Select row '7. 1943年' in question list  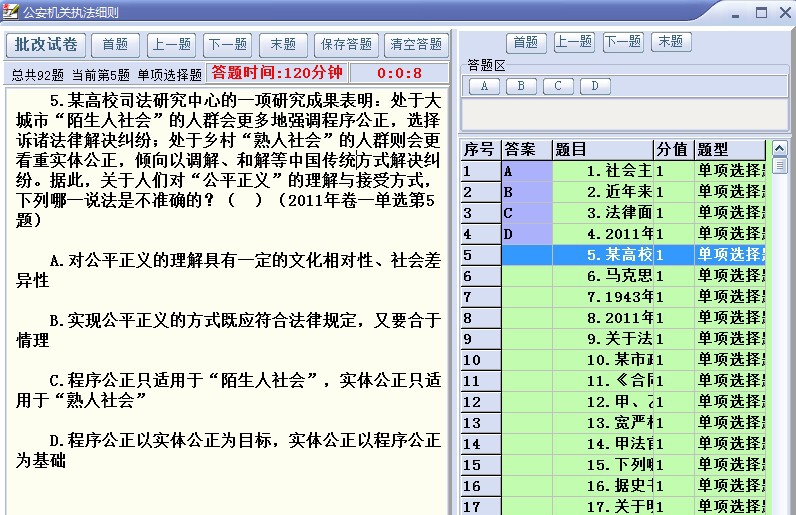click(x=613, y=297)
